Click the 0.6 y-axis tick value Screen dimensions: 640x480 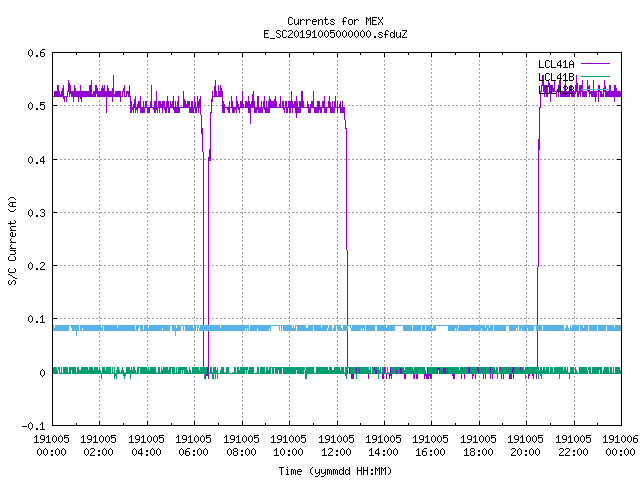click(36, 53)
